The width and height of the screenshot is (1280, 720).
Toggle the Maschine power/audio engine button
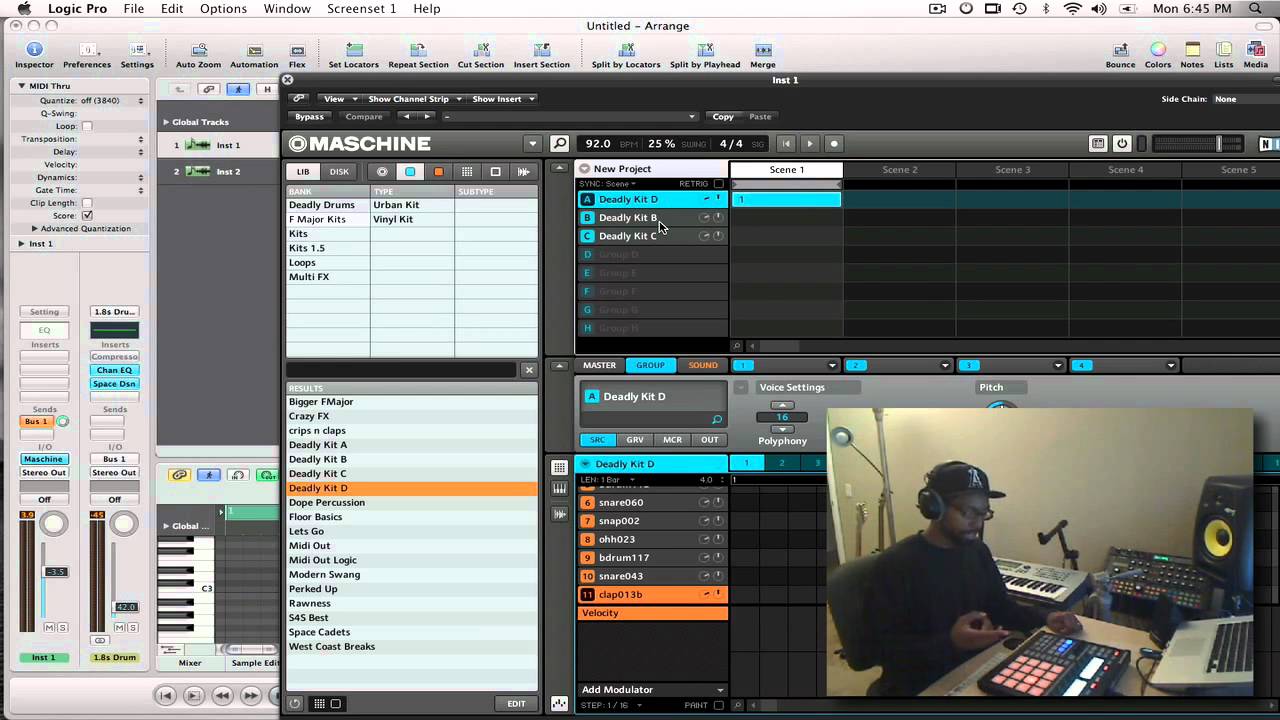pos(1122,144)
